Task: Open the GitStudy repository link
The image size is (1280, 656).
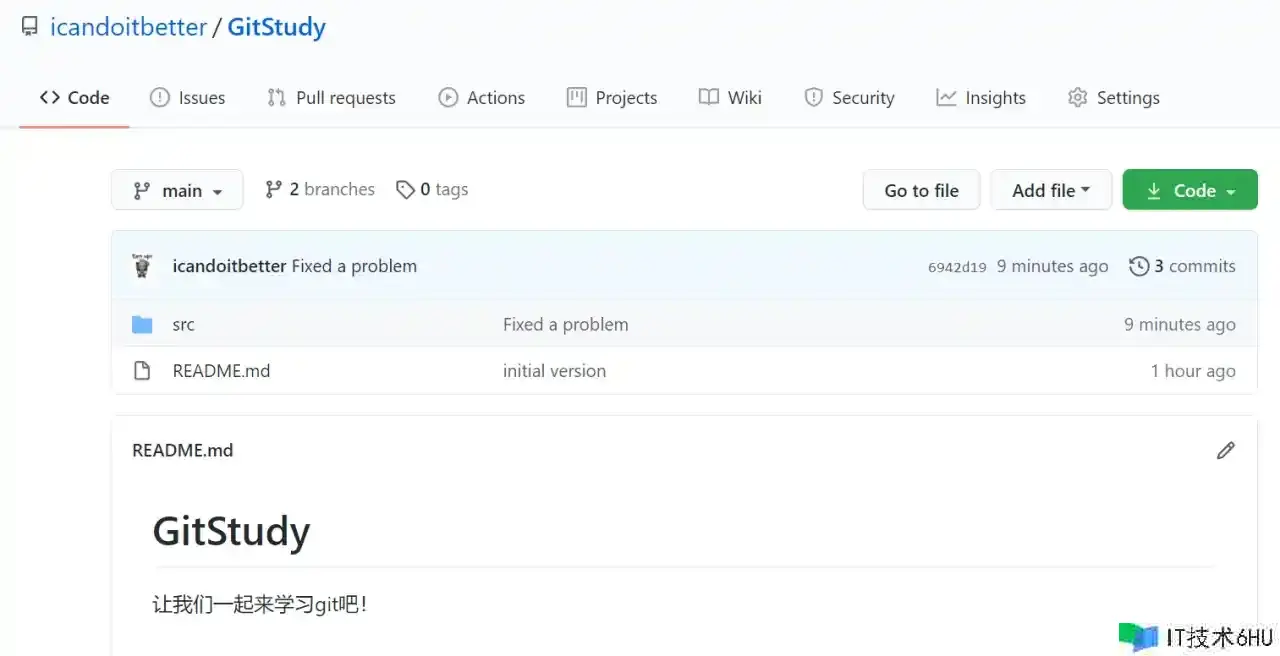Action: [277, 27]
